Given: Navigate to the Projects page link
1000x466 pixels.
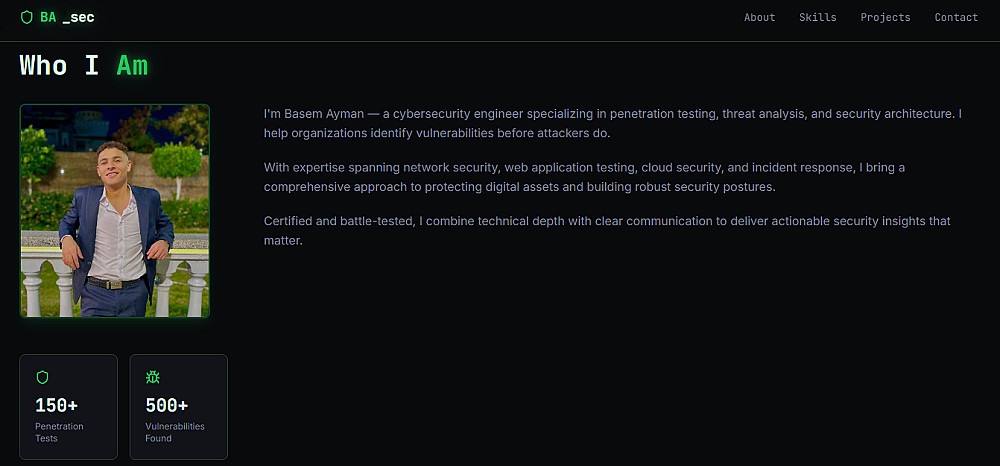Looking at the screenshot, I should click(885, 17).
